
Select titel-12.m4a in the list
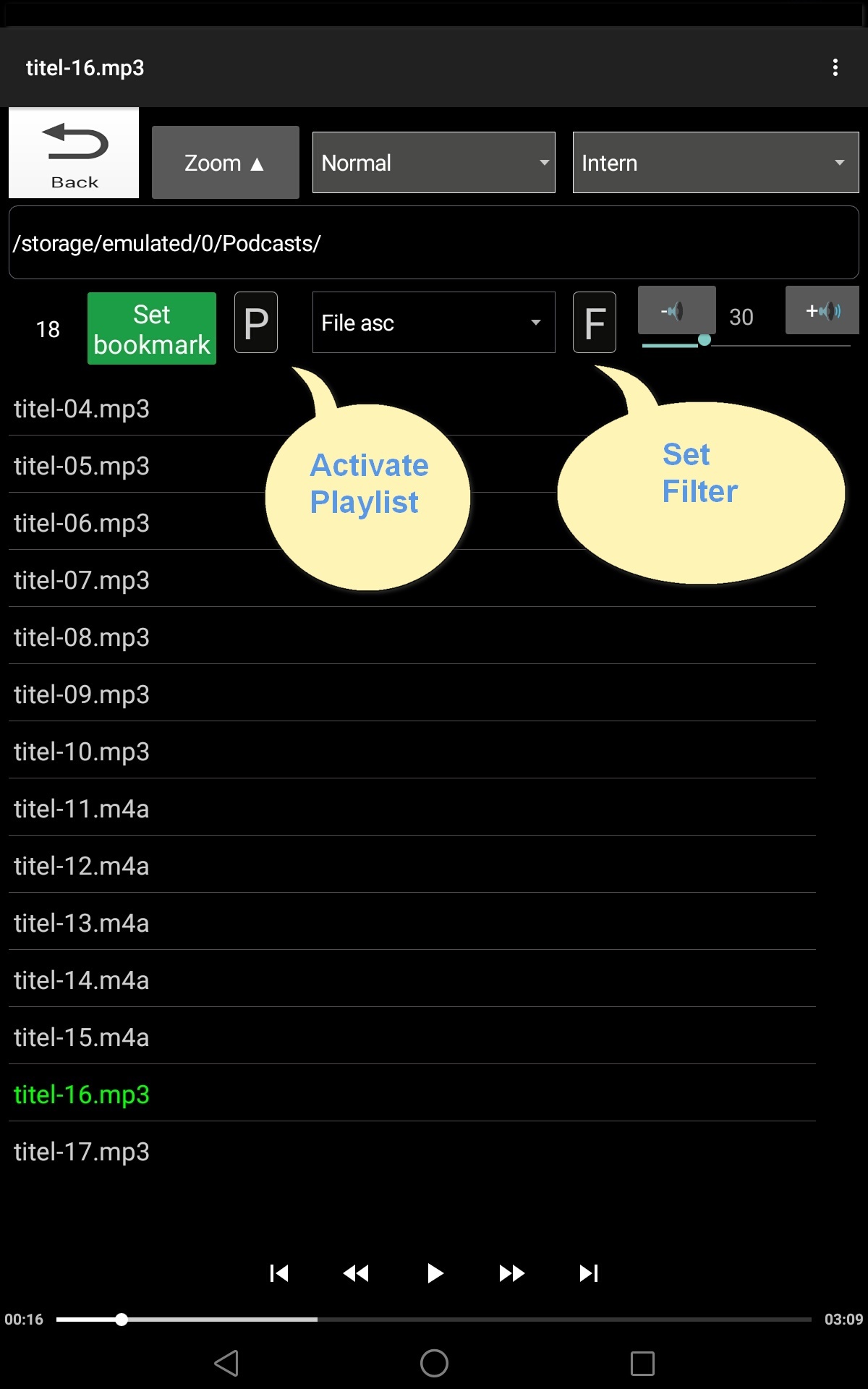pyautogui.click(x=412, y=865)
